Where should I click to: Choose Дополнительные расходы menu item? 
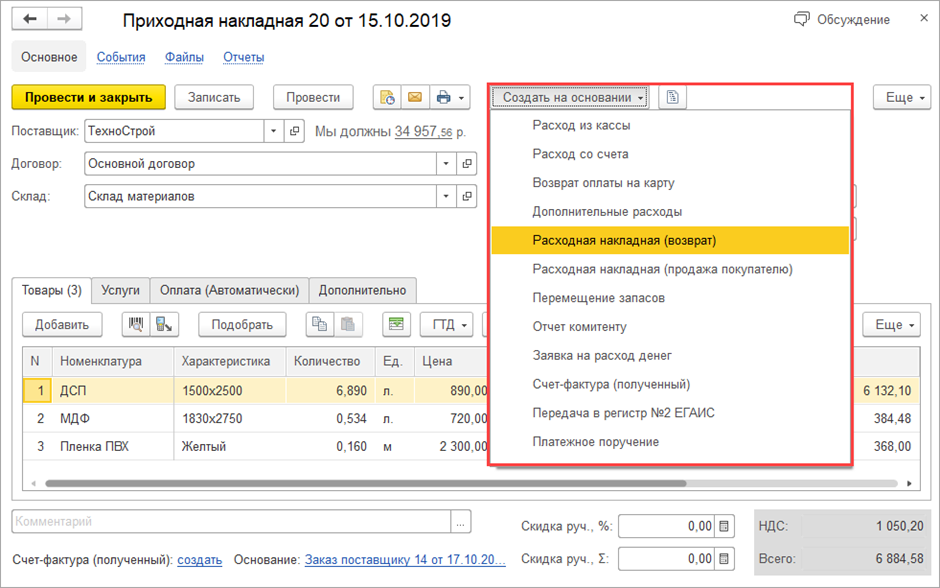pos(670,212)
